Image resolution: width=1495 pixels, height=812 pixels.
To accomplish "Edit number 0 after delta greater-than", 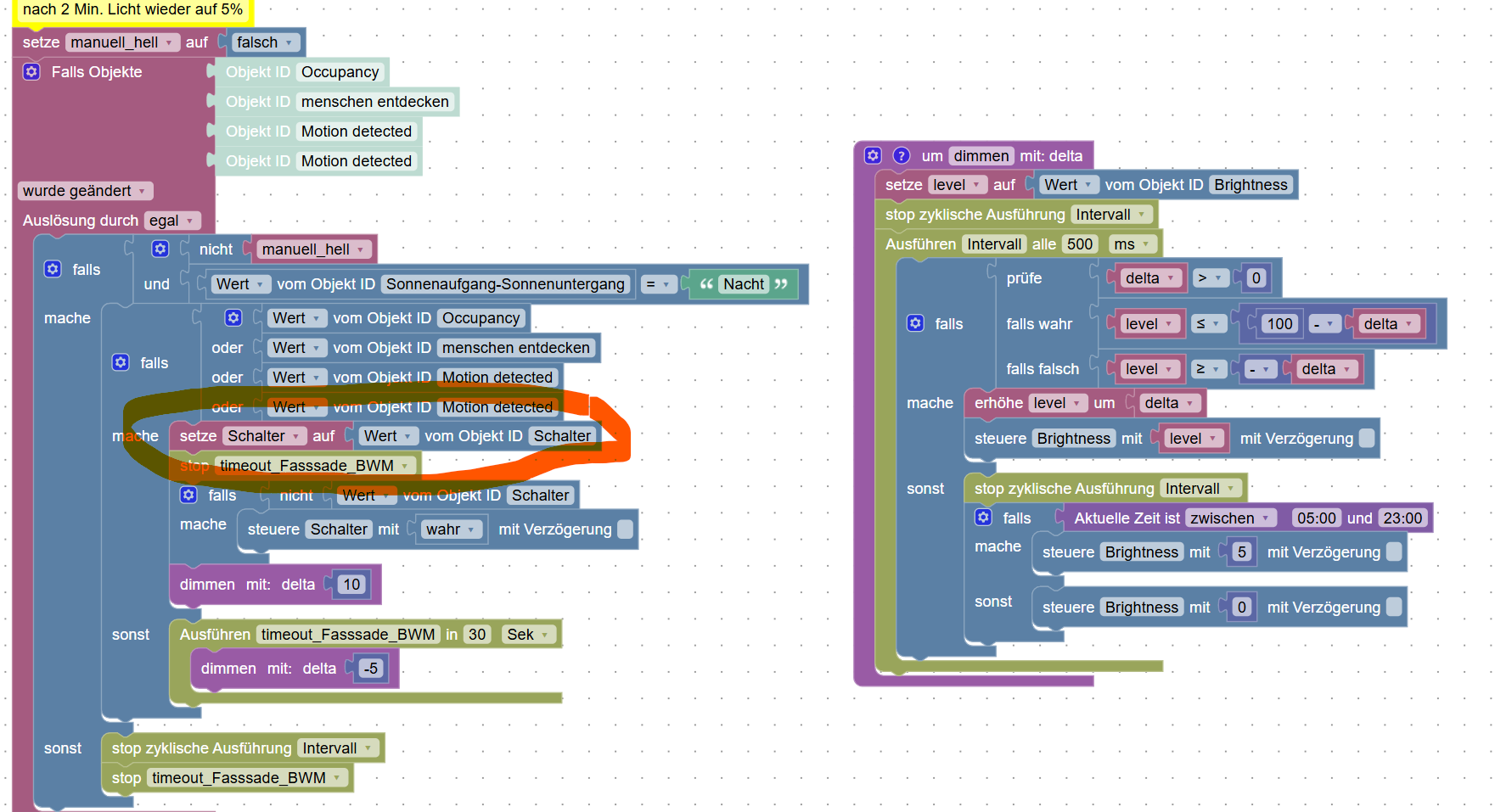I will (1256, 278).
